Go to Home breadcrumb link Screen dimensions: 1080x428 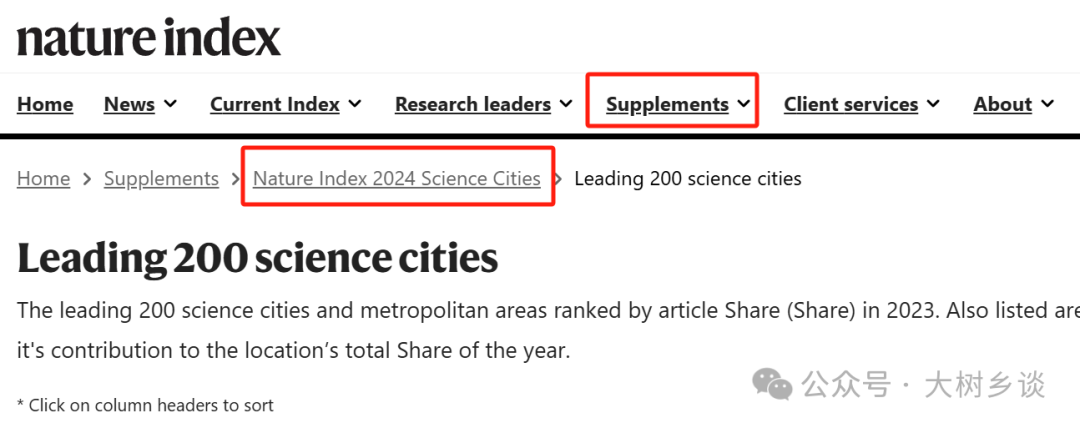coord(43,179)
